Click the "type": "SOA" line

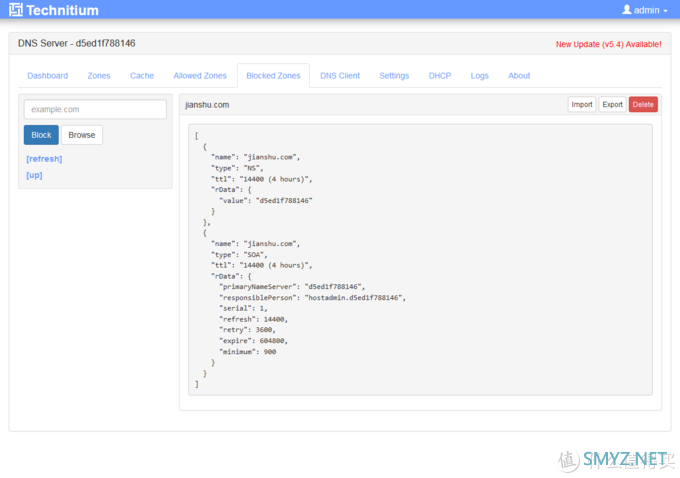pyautogui.click(x=239, y=255)
